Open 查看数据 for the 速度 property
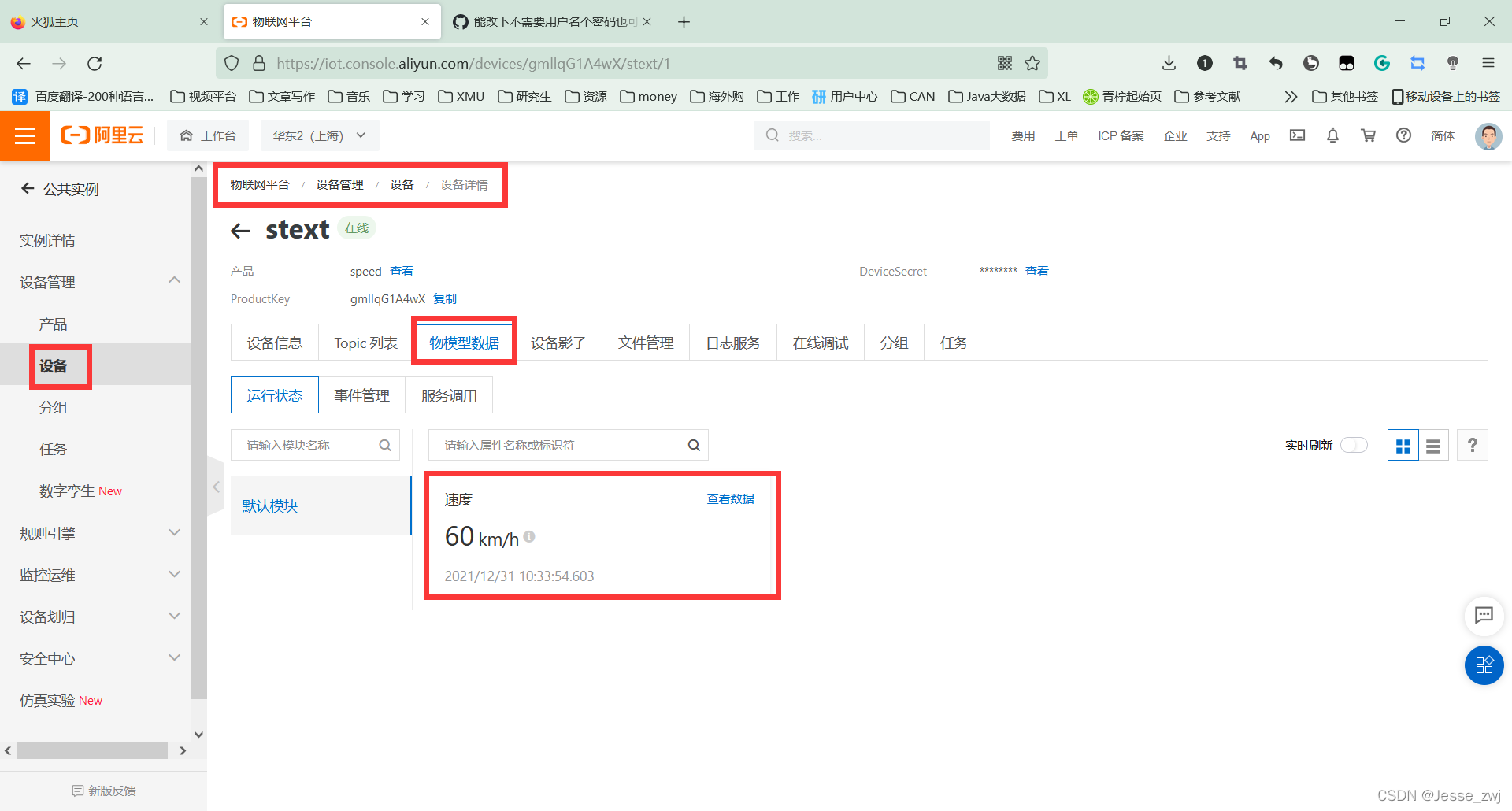 730,498
